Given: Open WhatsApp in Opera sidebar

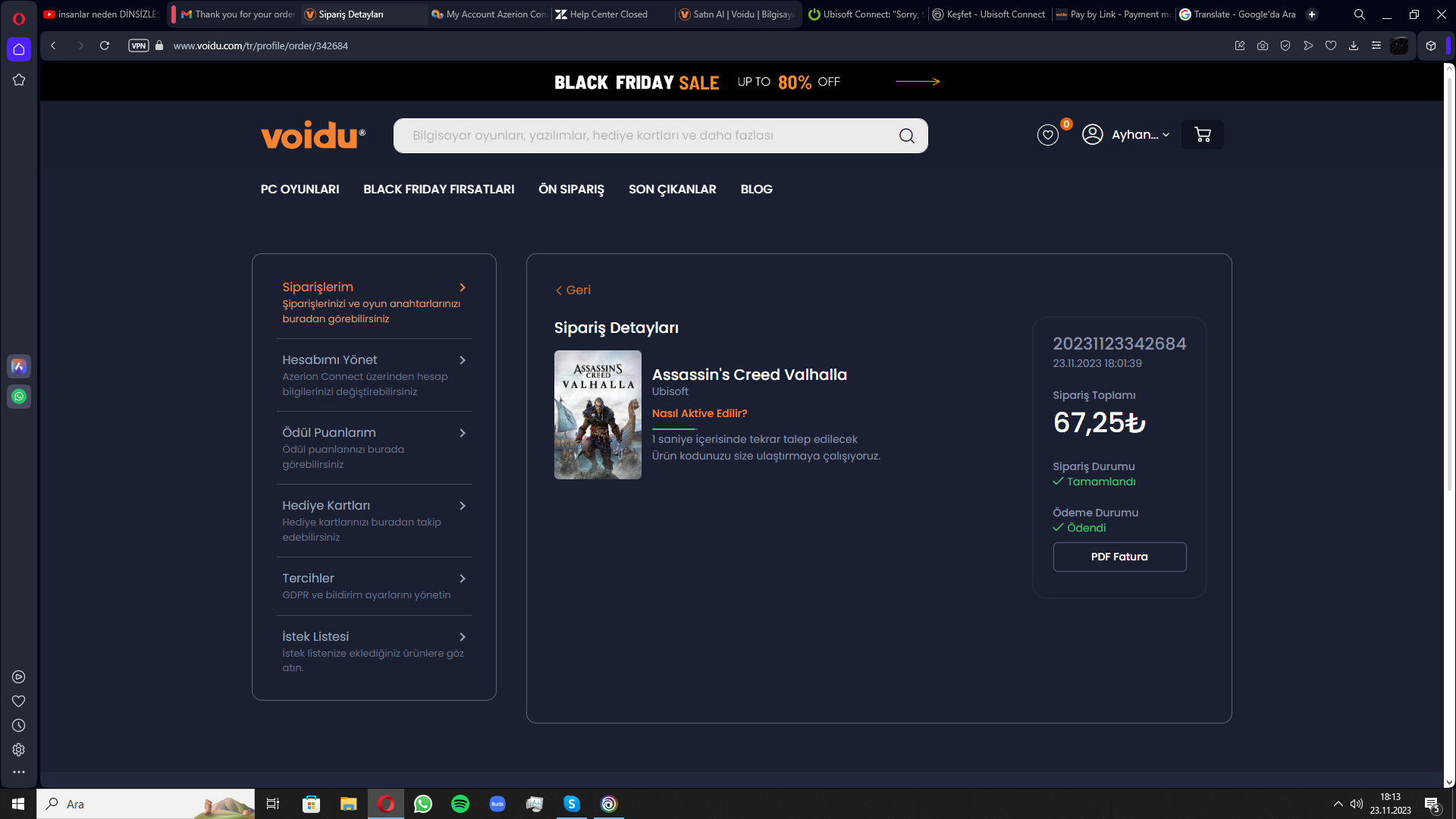Looking at the screenshot, I should 19,397.
